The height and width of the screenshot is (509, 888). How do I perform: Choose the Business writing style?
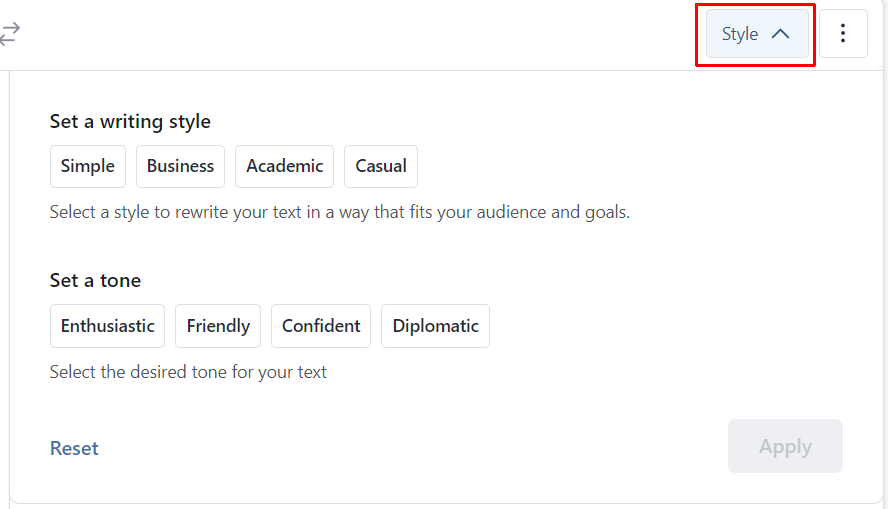coord(180,166)
